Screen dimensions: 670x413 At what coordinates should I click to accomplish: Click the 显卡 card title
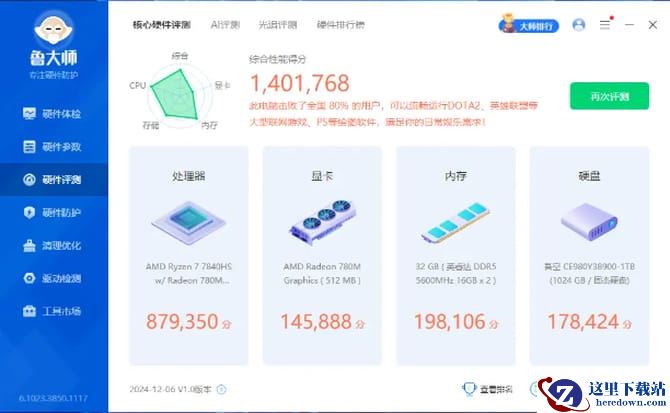coord(322,176)
